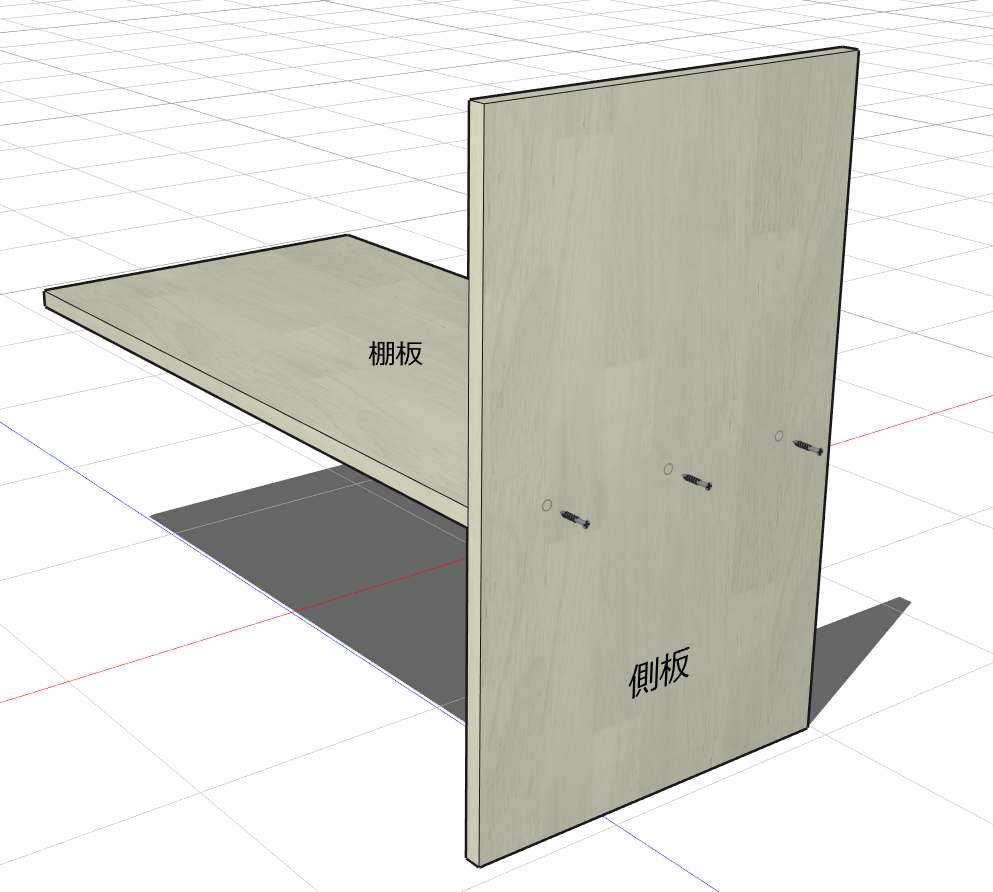993x892 pixels.
Task: Select the 棚板 text label
Action: coord(396,353)
